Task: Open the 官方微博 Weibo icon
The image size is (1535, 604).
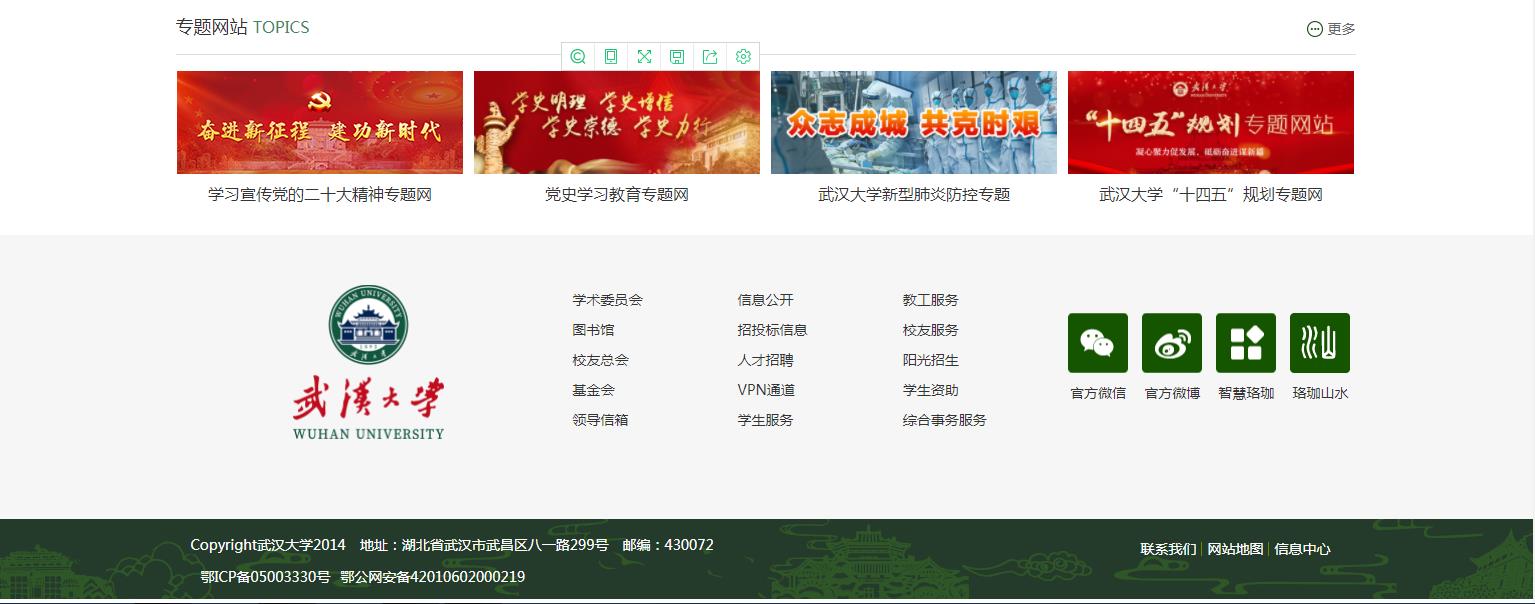Action: (1172, 343)
